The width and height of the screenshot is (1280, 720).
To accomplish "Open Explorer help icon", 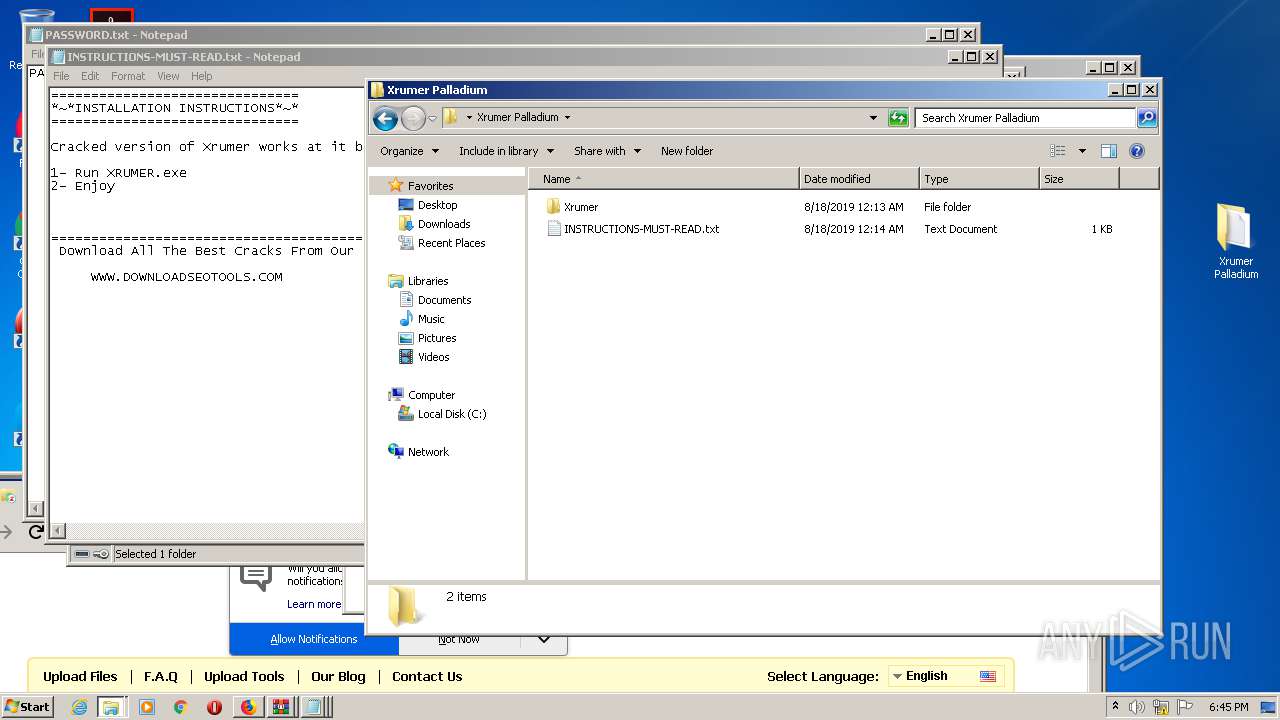I will click(1136, 151).
